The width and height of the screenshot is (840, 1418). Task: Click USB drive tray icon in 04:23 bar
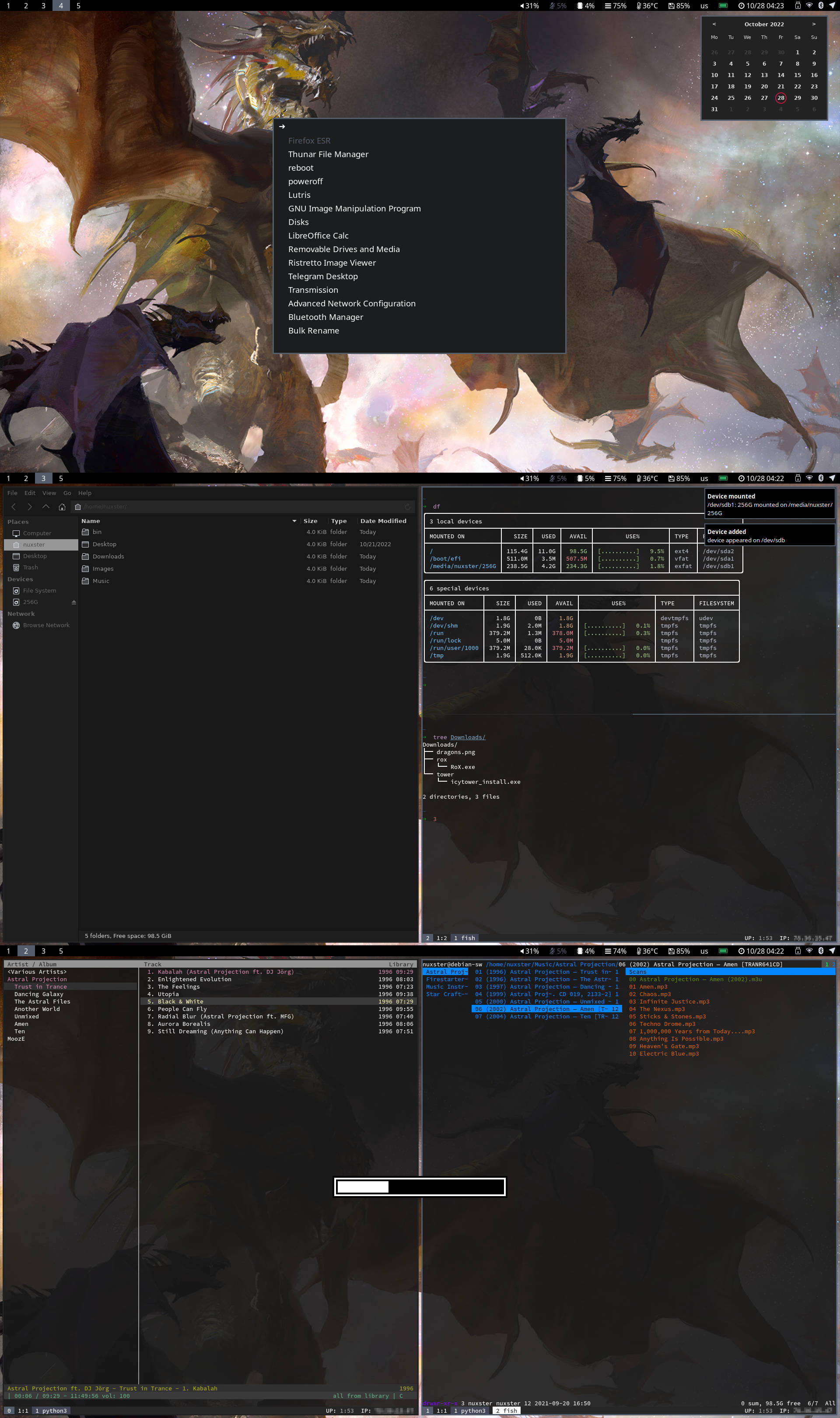pos(798,6)
